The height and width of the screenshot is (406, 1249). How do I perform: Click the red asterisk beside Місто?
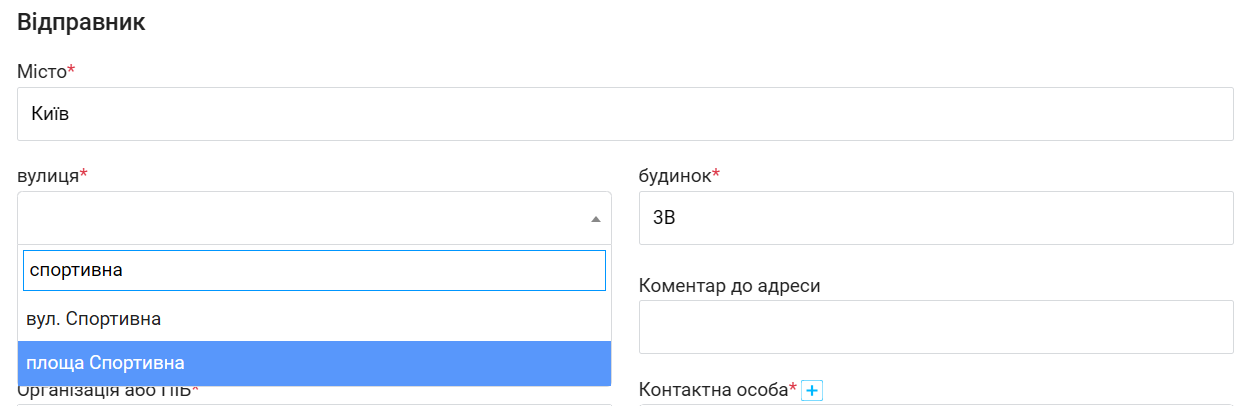click(72, 70)
